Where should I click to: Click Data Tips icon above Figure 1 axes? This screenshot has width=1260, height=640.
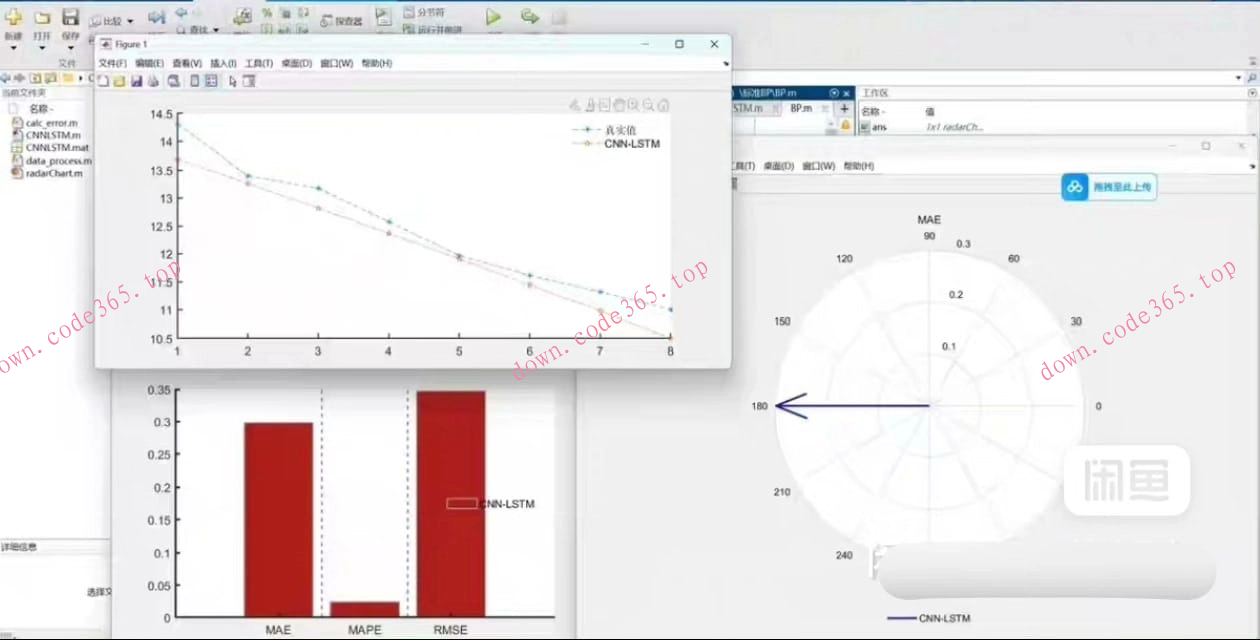pyautogui.click(x=604, y=104)
